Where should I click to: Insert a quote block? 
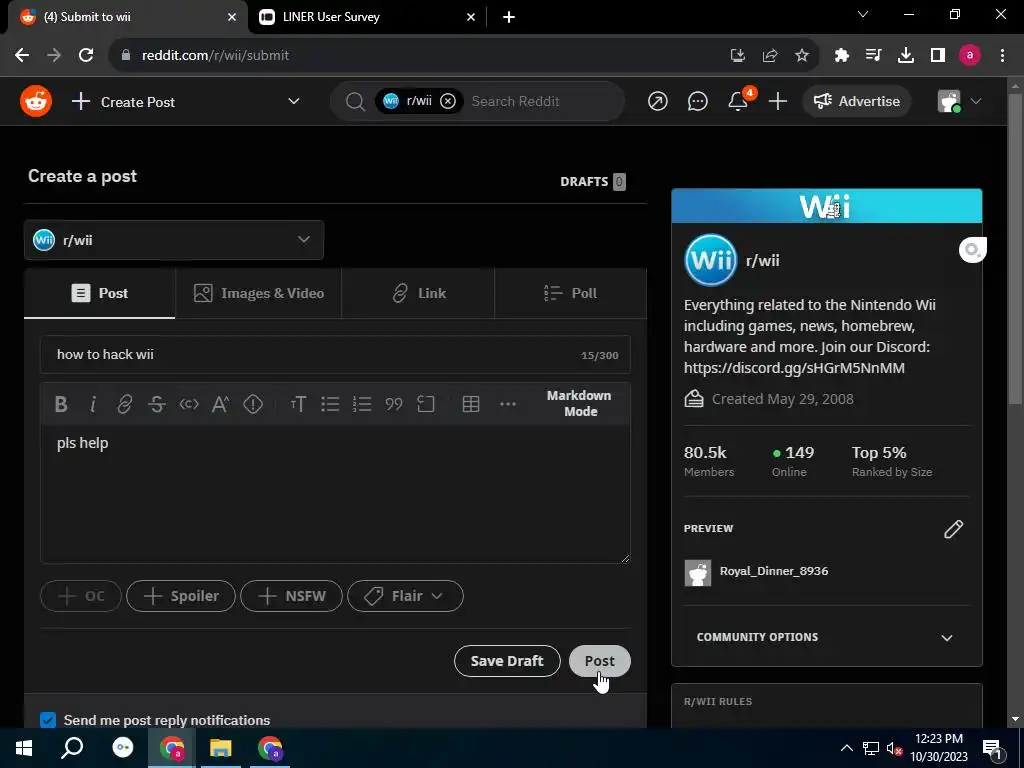tap(394, 404)
